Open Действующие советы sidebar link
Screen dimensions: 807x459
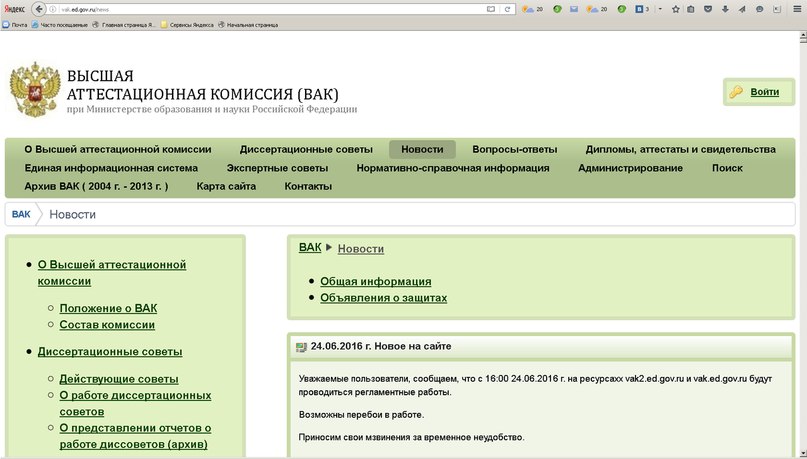(119, 380)
